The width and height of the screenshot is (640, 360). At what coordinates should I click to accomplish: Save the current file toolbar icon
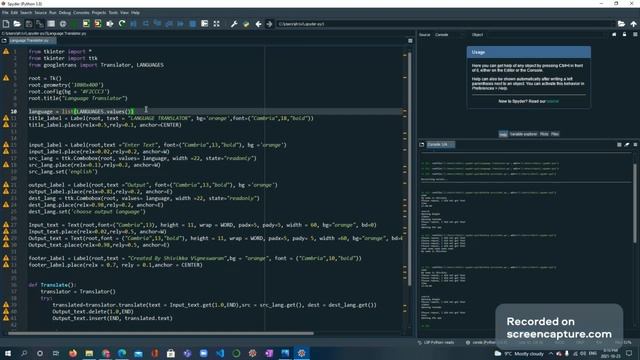[29, 24]
